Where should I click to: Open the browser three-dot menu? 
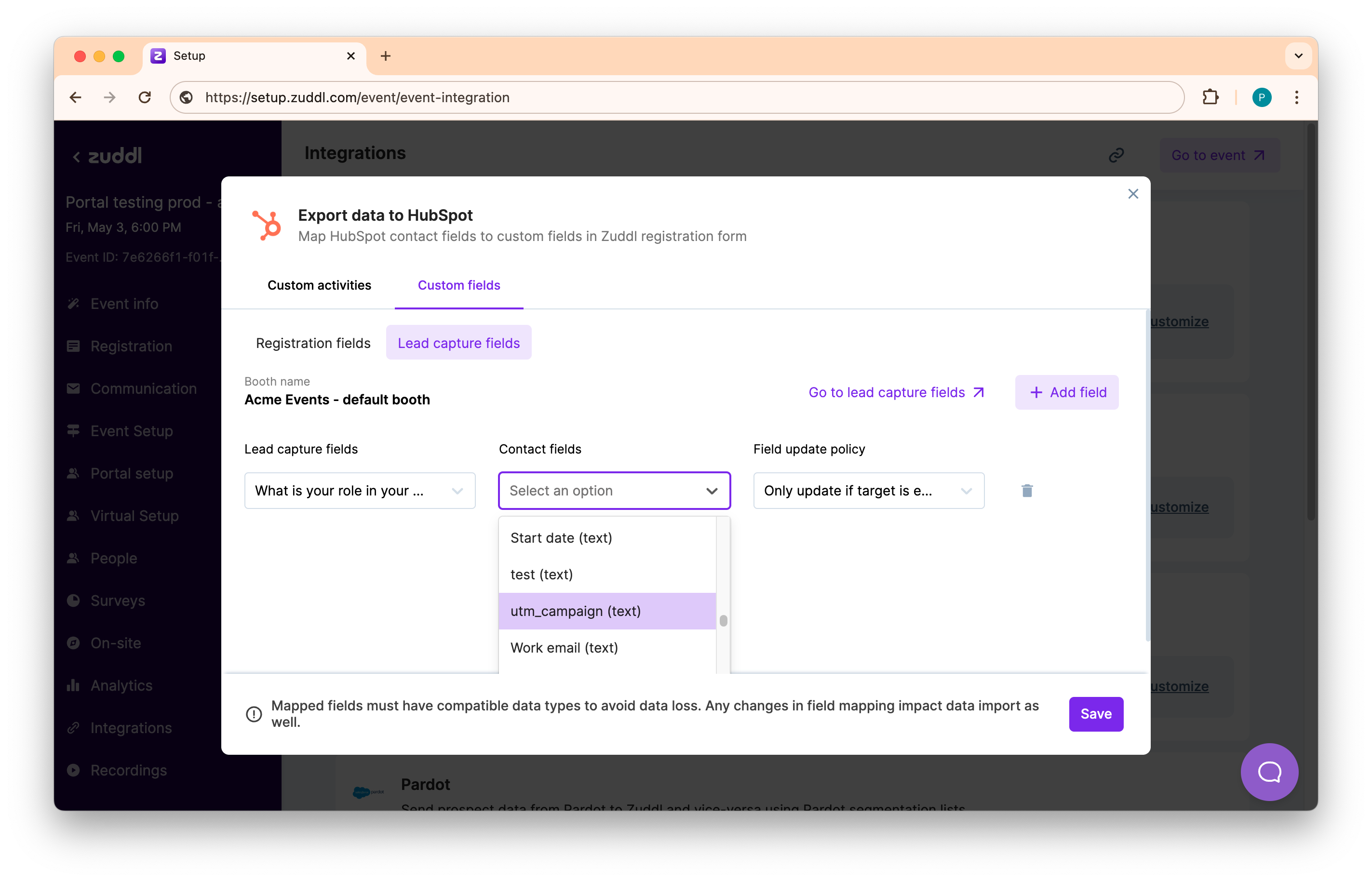[x=1296, y=97]
